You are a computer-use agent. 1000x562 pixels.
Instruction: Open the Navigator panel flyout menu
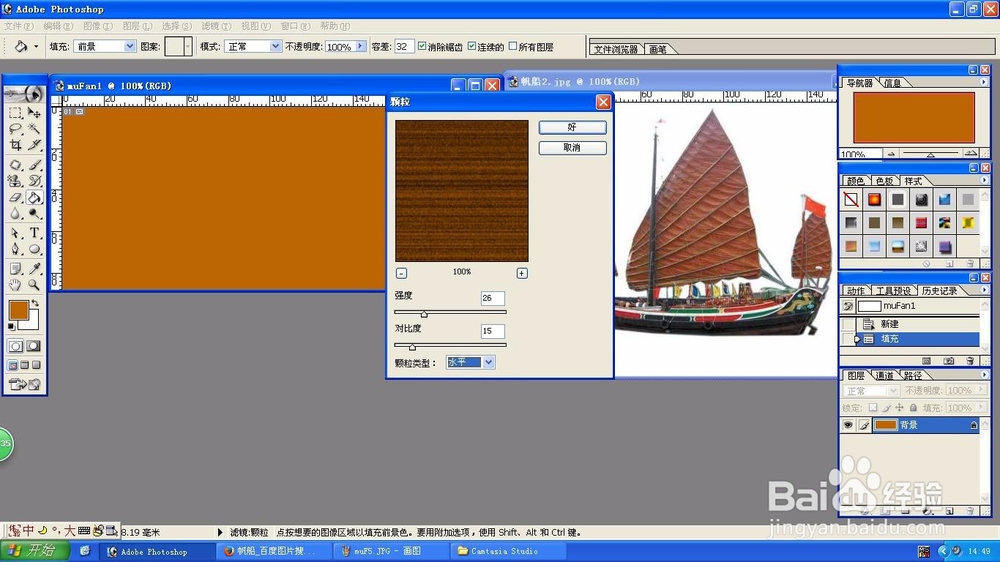[x=984, y=82]
